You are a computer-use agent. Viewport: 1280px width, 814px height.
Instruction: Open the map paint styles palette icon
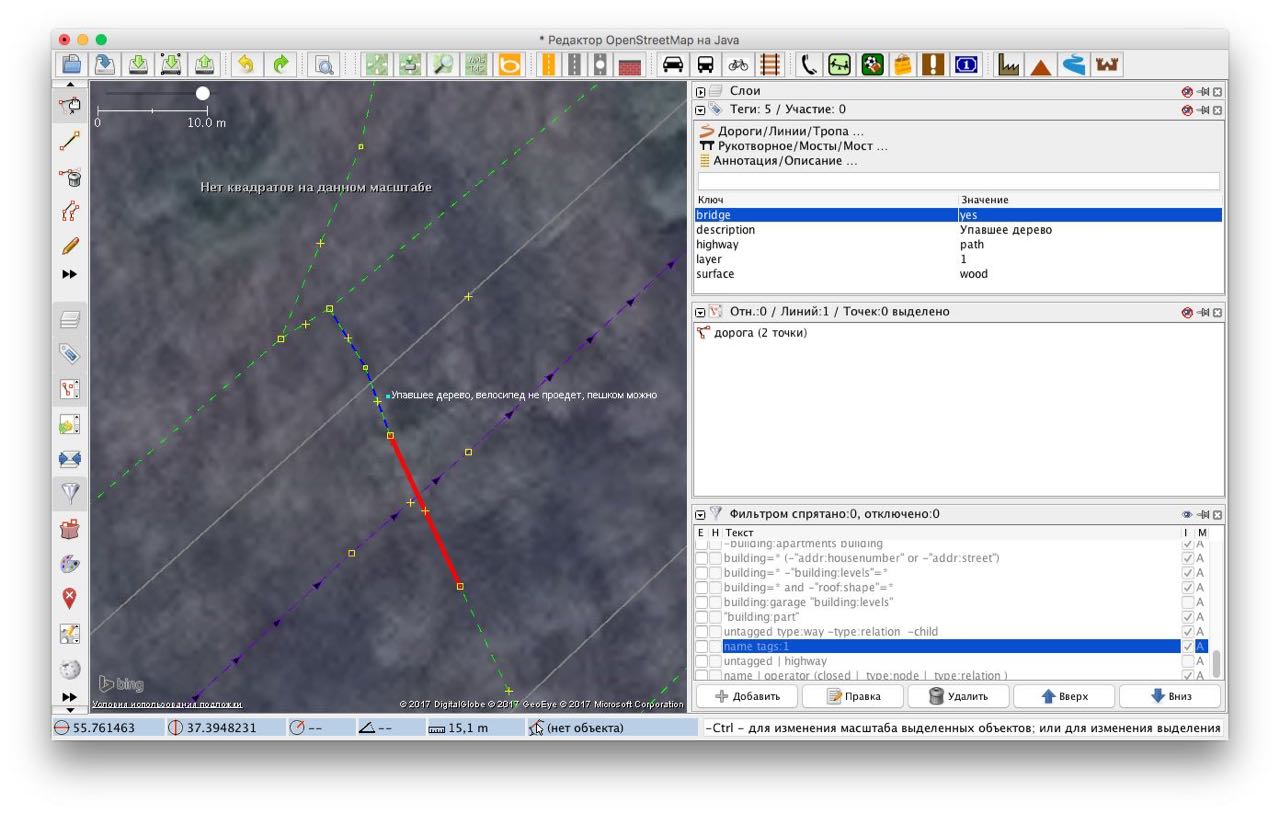point(70,564)
